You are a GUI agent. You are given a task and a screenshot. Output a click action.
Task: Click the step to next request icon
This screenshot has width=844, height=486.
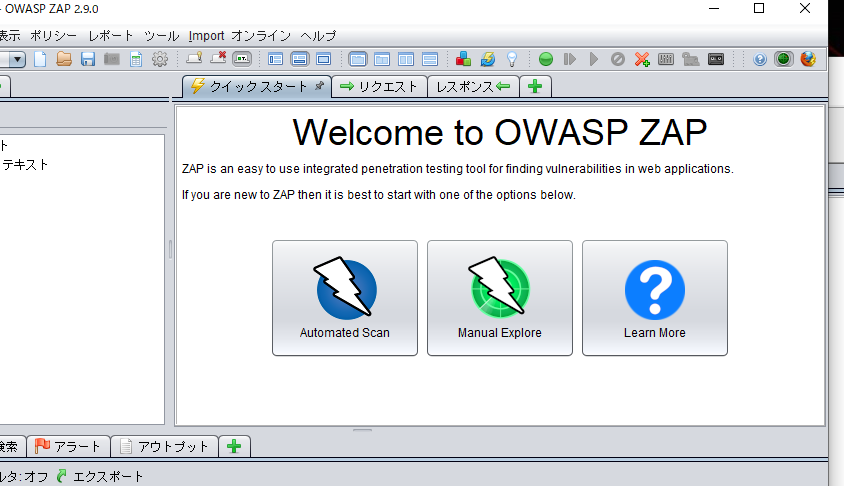pyautogui.click(x=569, y=59)
